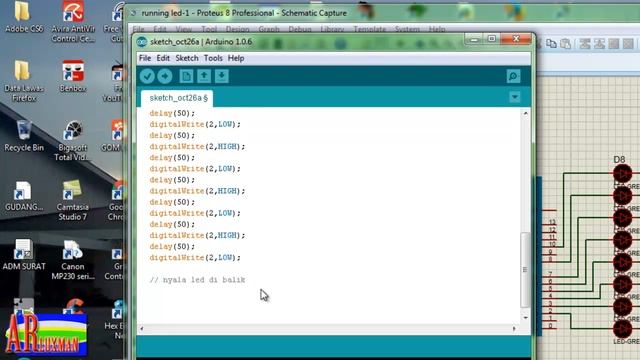Save the sketch with the Save arrow-down icon

click(222, 76)
